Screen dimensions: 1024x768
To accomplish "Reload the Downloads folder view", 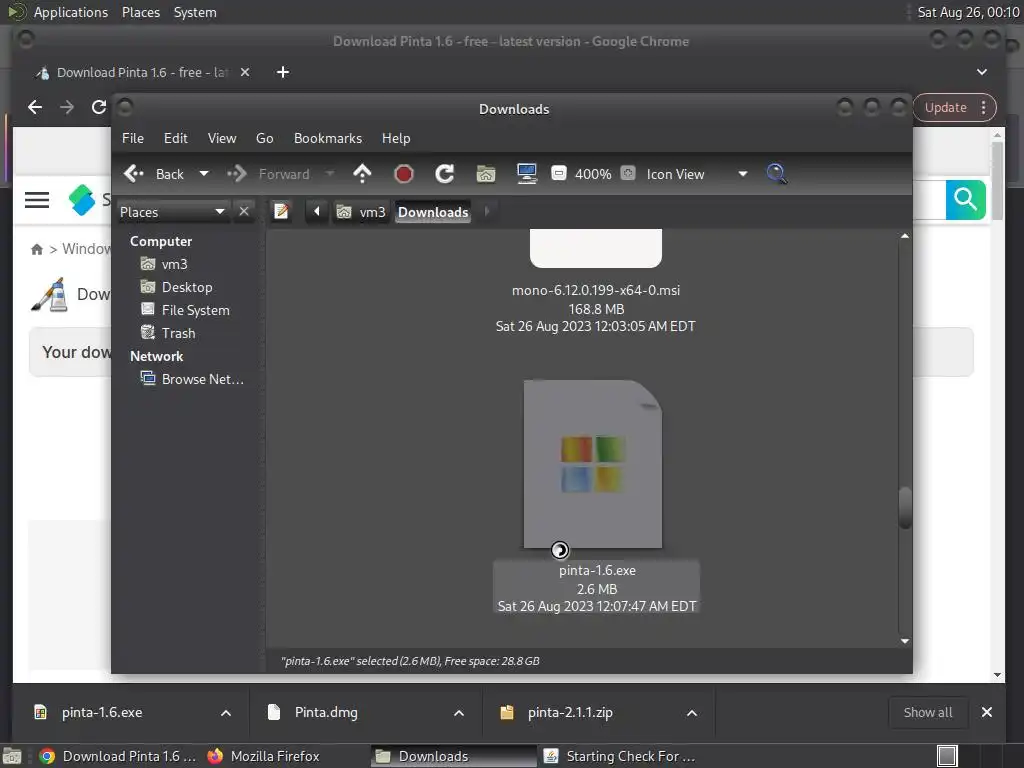I will [445, 174].
